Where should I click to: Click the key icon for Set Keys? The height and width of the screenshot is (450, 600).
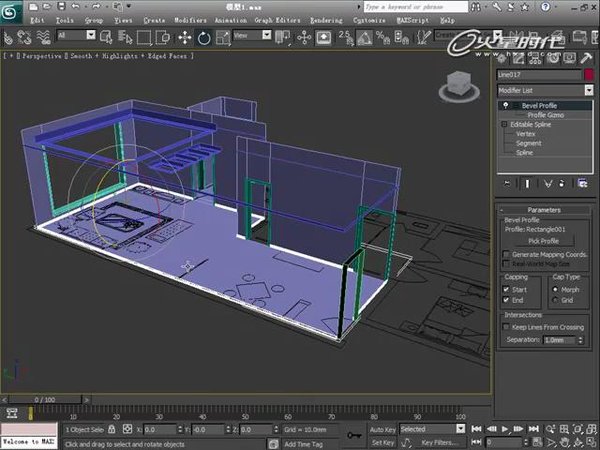tap(353, 435)
